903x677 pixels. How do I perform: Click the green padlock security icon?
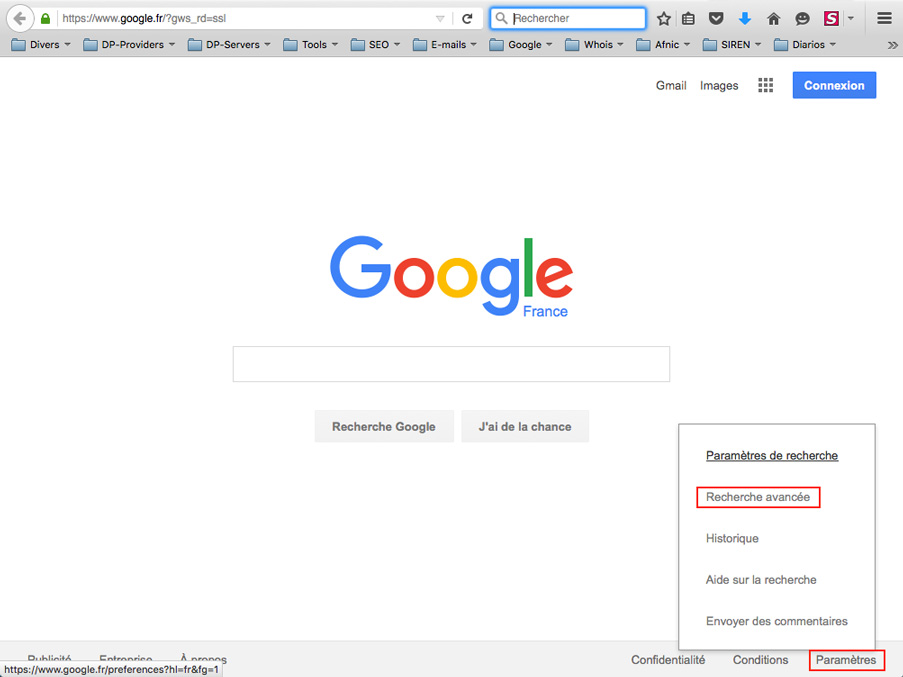point(45,18)
